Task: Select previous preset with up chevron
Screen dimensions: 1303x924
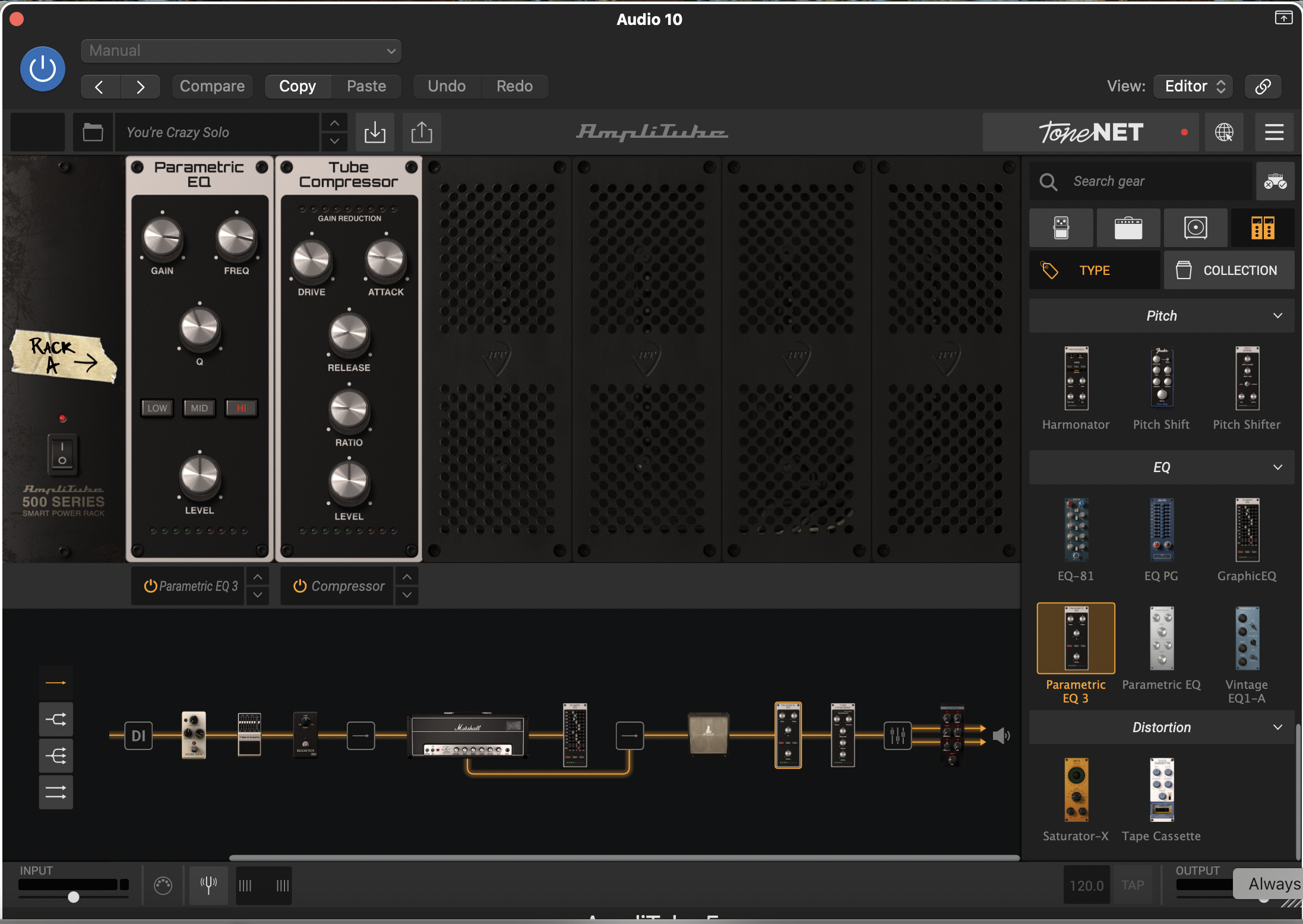Action: [334, 123]
